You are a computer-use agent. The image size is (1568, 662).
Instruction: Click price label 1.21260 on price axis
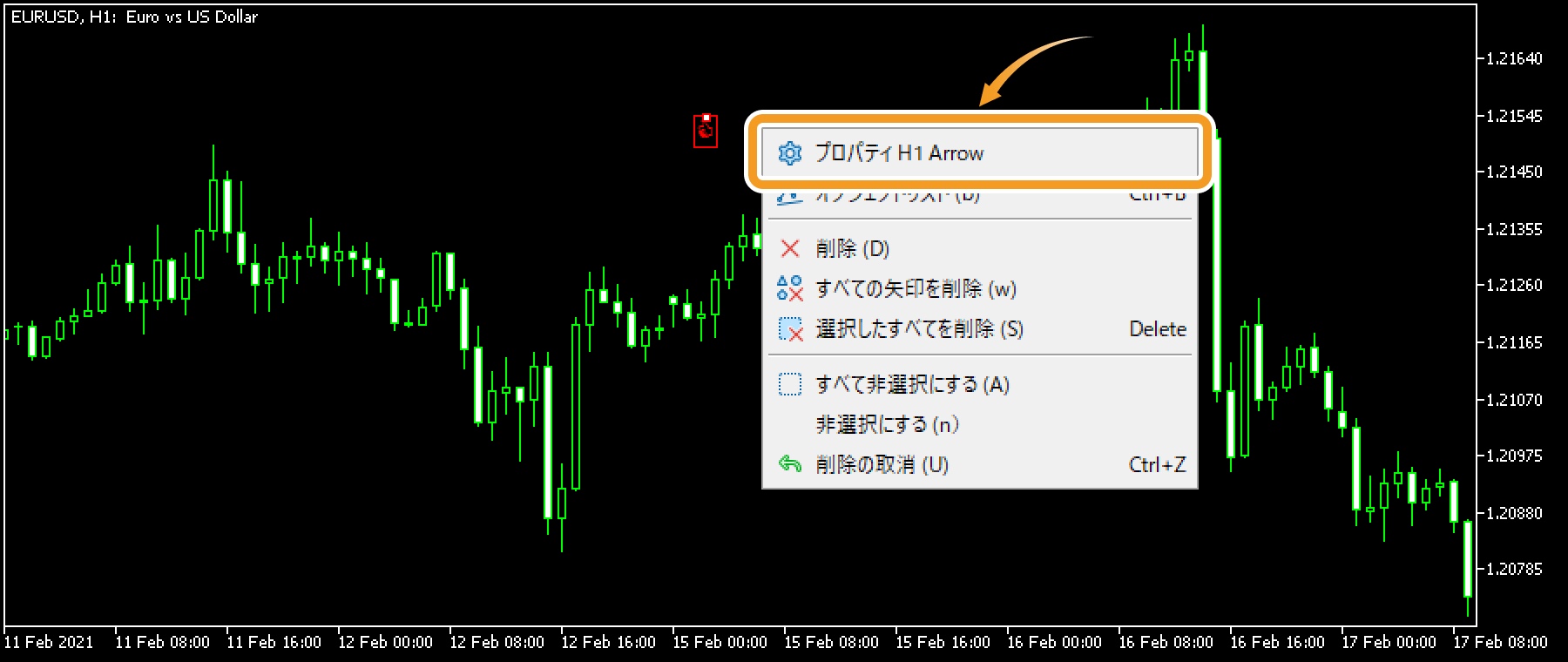pos(1514,285)
